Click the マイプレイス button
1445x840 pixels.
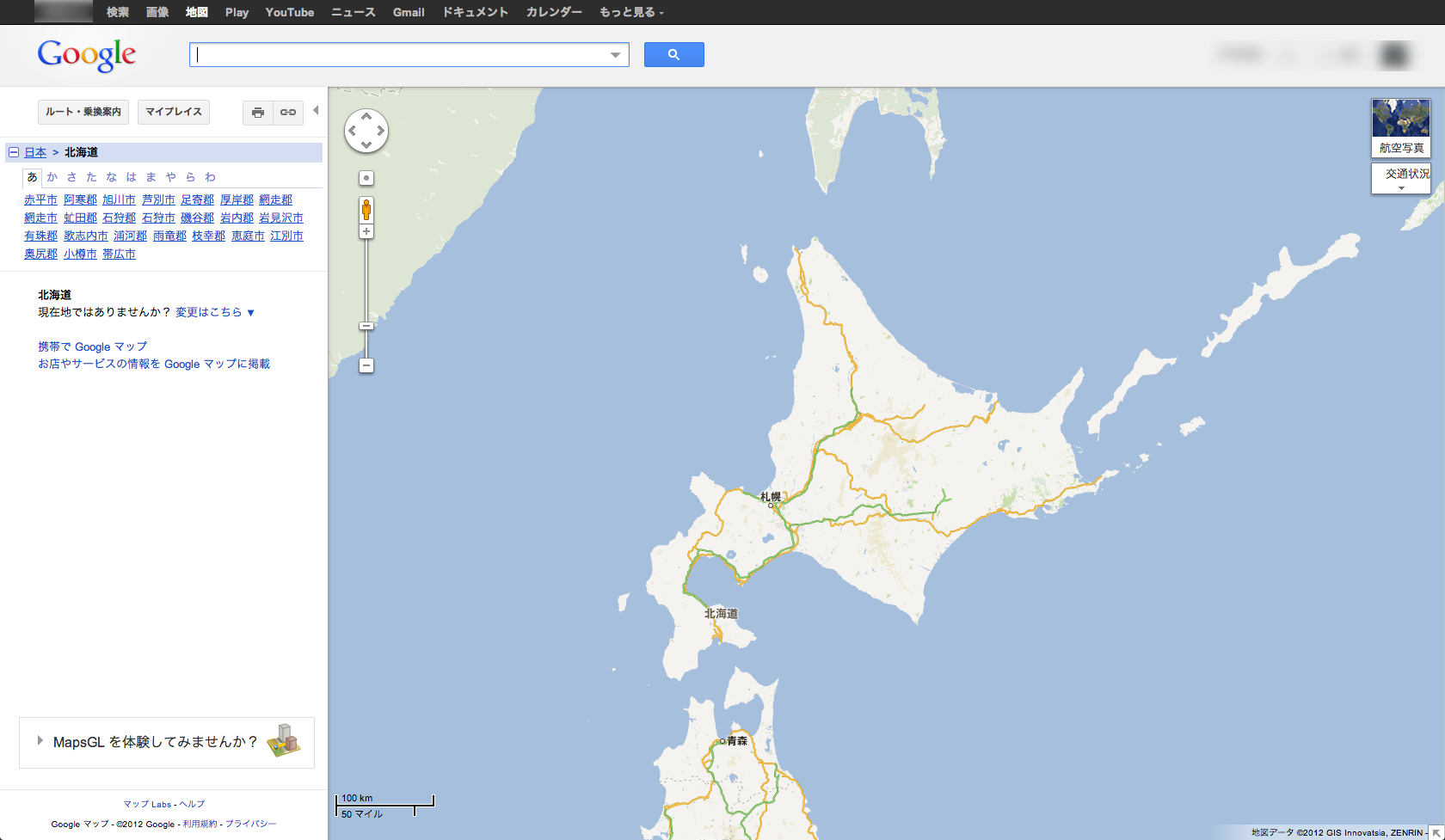click(174, 113)
